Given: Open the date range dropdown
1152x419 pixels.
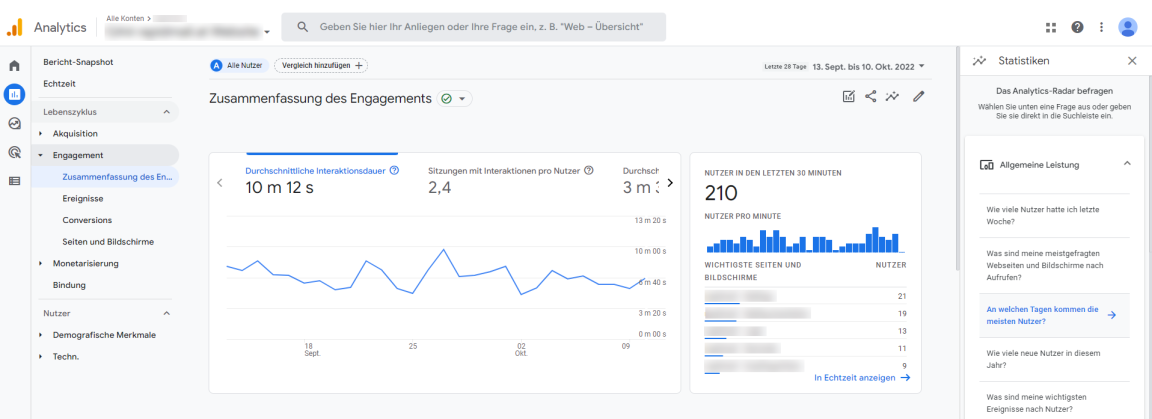Looking at the screenshot, I should pyautogui.click(x=868, y=66).
